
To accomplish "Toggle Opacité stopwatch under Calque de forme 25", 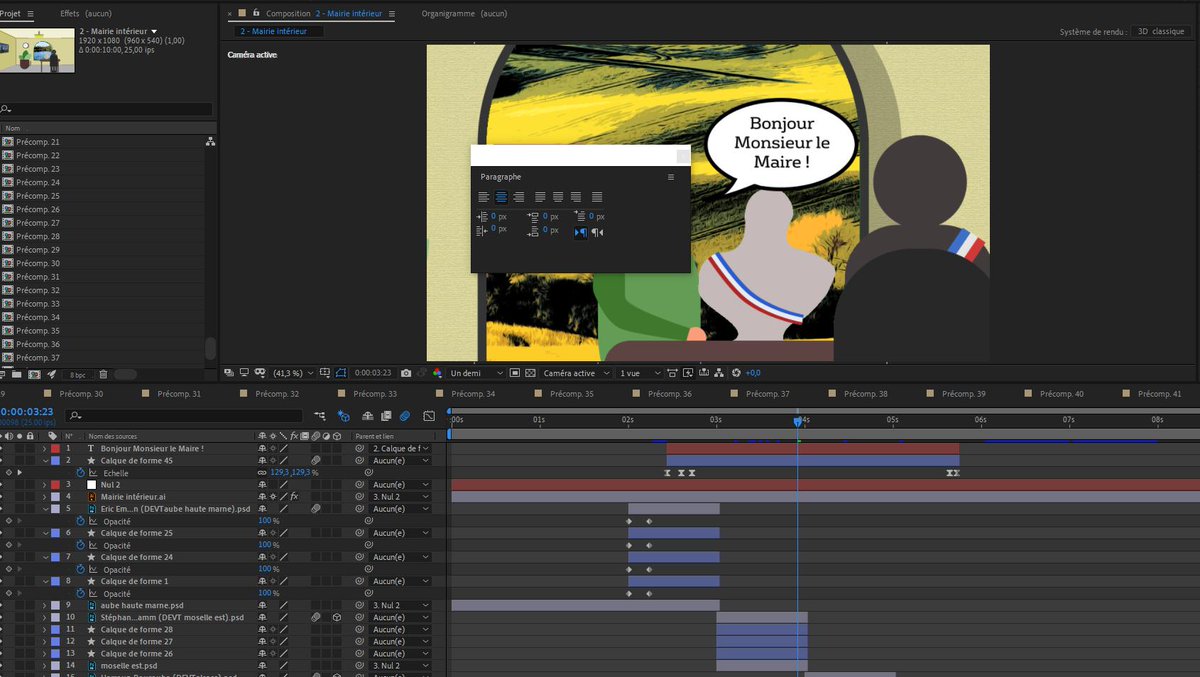I will pos(81,545).
